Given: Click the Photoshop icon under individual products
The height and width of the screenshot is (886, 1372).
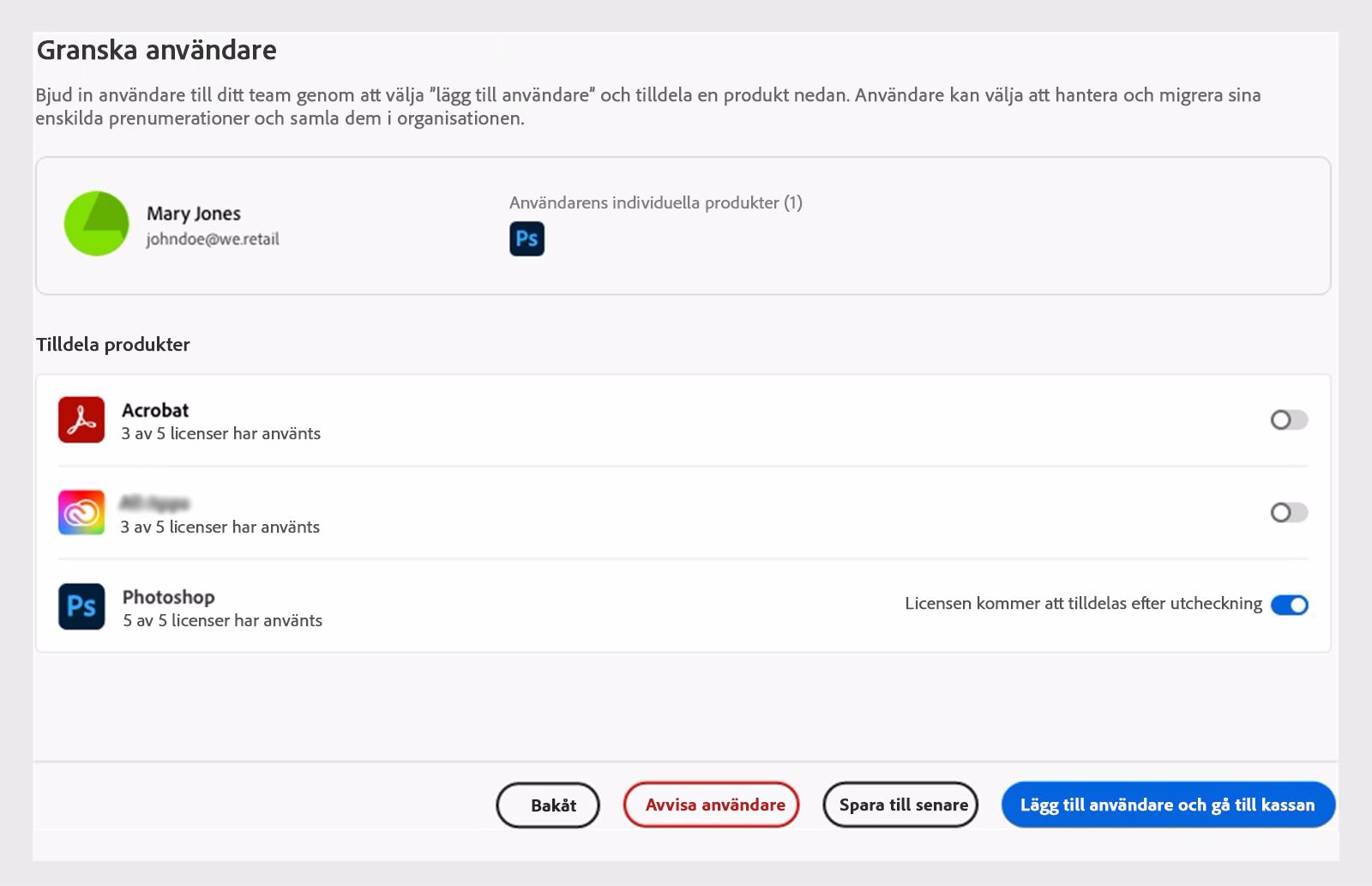Looking at the screenshot, I should 527,238.
